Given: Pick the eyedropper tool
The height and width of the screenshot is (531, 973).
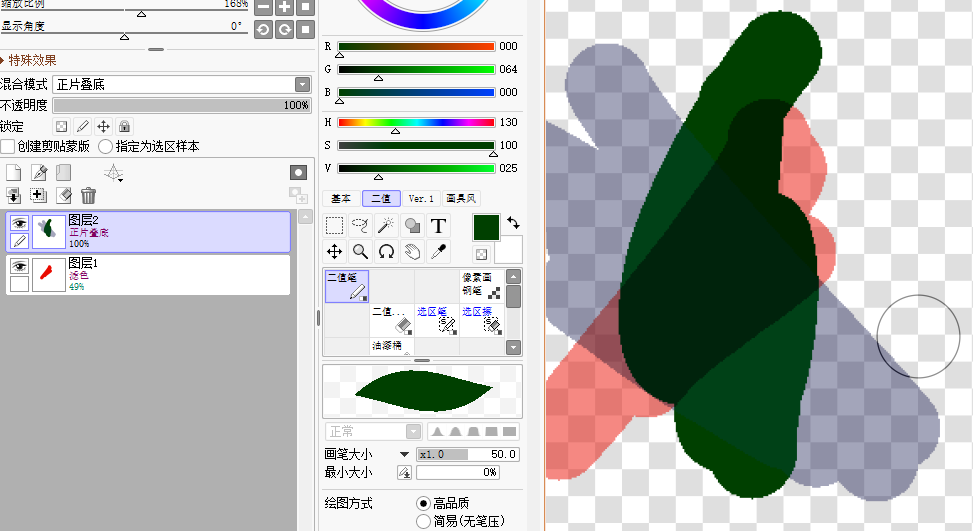Looking at the screenshot, I should [438, 251].
